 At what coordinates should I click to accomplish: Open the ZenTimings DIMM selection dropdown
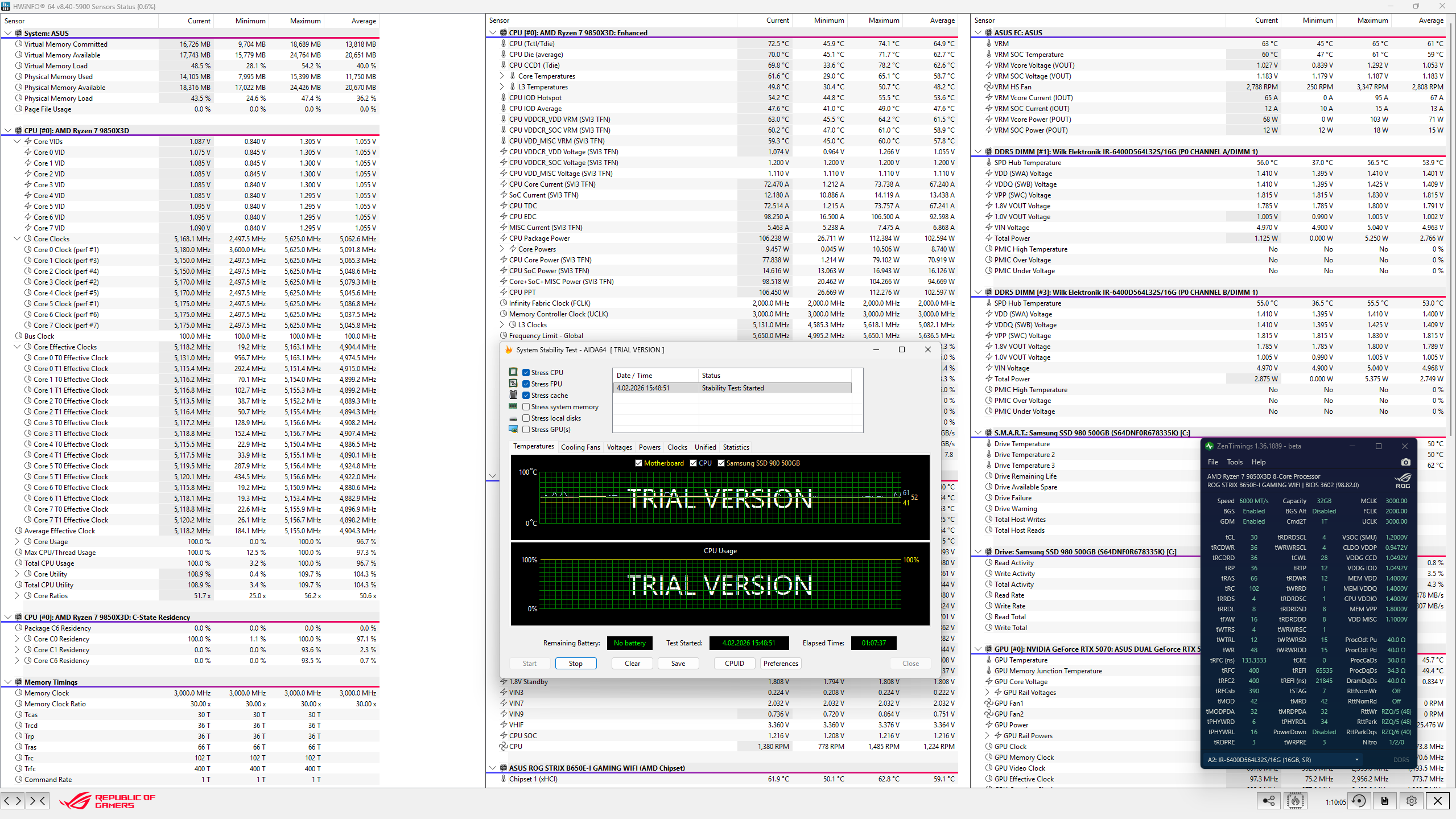1356,760
